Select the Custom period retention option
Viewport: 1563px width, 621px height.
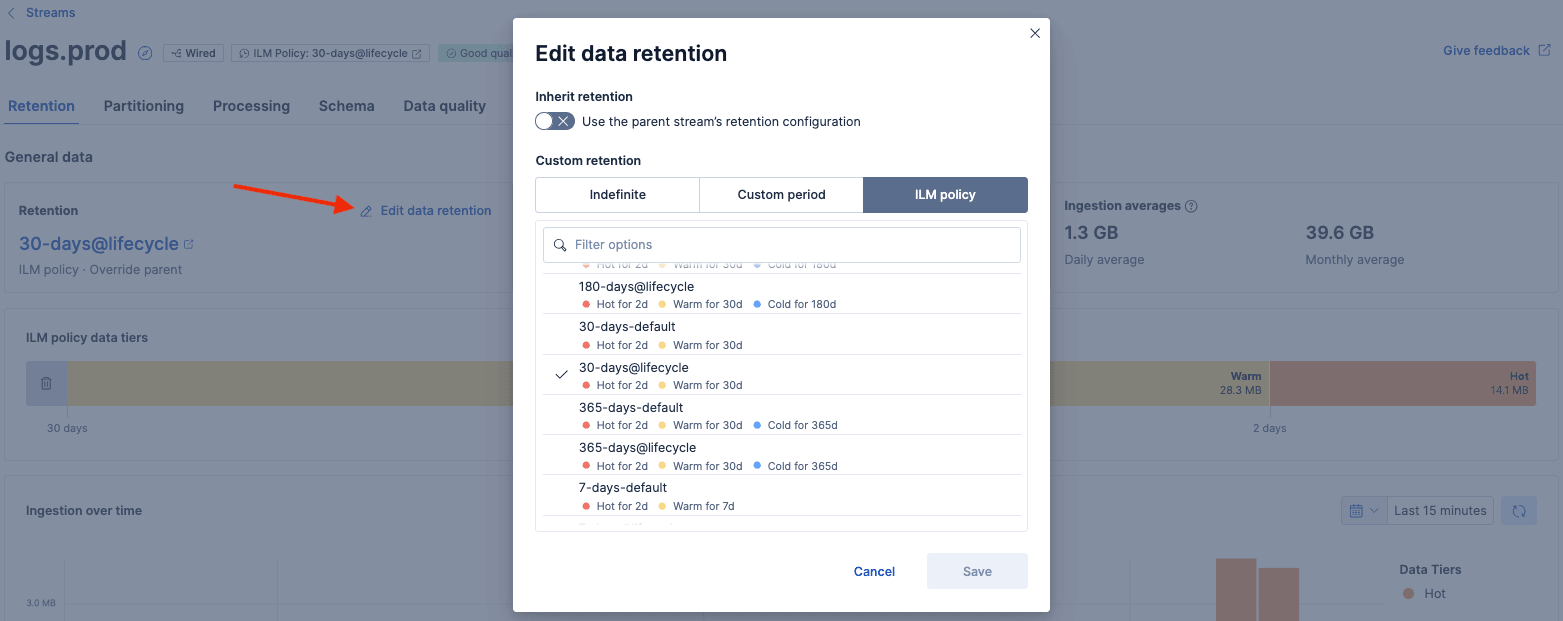tap(781, 194)
